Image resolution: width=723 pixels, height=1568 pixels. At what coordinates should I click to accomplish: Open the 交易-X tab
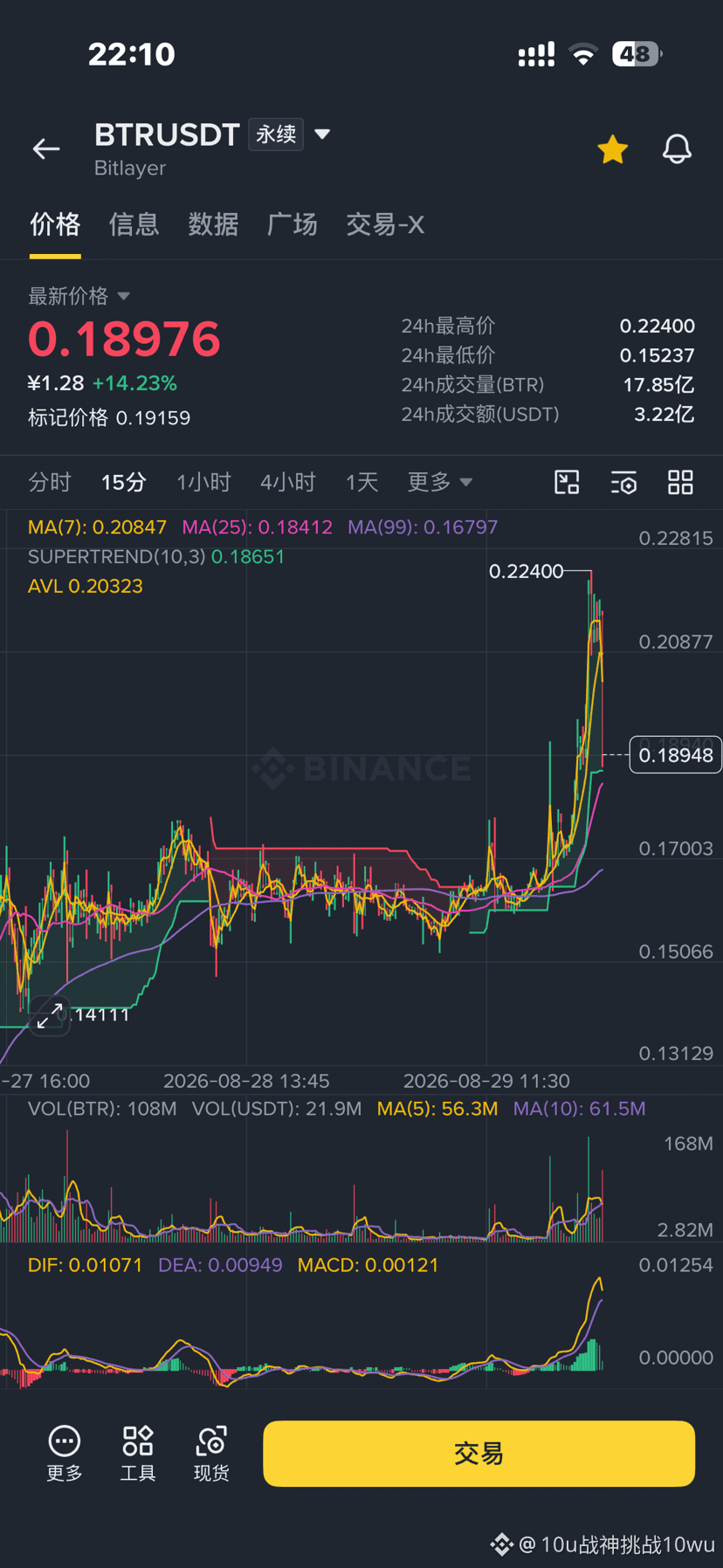tap(385, 224)
